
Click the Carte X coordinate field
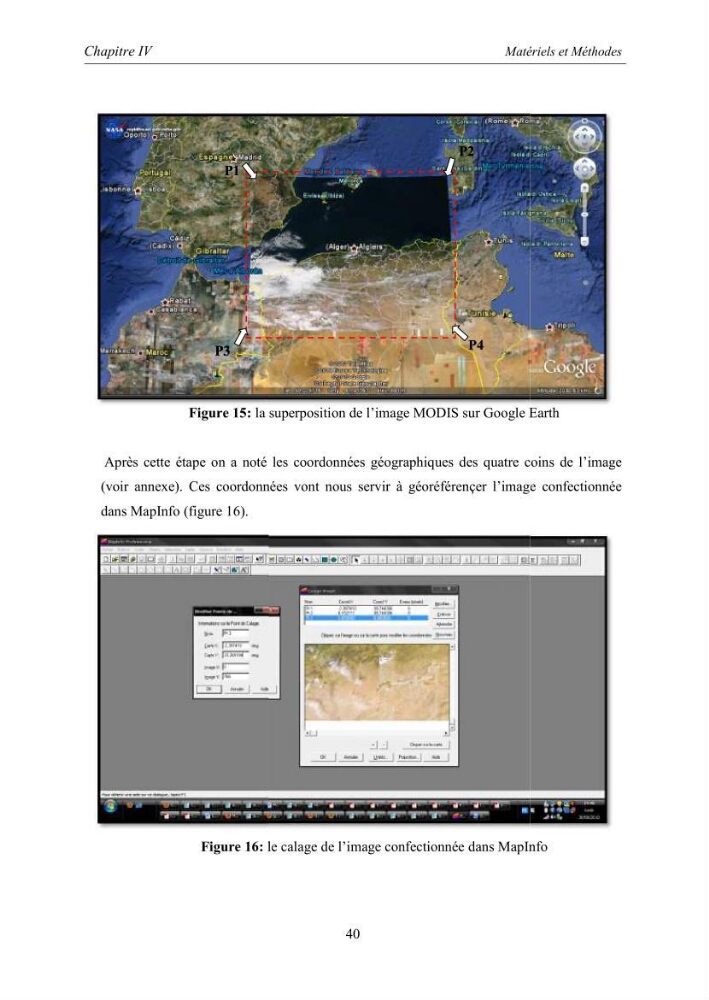(235, 645)
